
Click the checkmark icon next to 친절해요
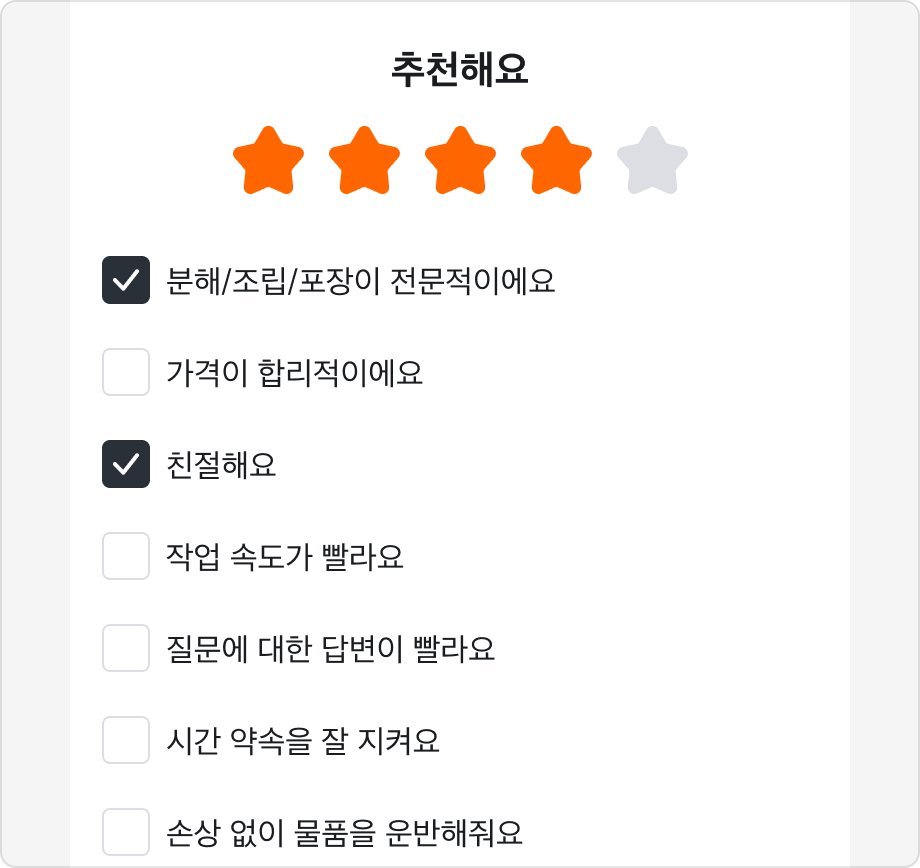point(125,464)
